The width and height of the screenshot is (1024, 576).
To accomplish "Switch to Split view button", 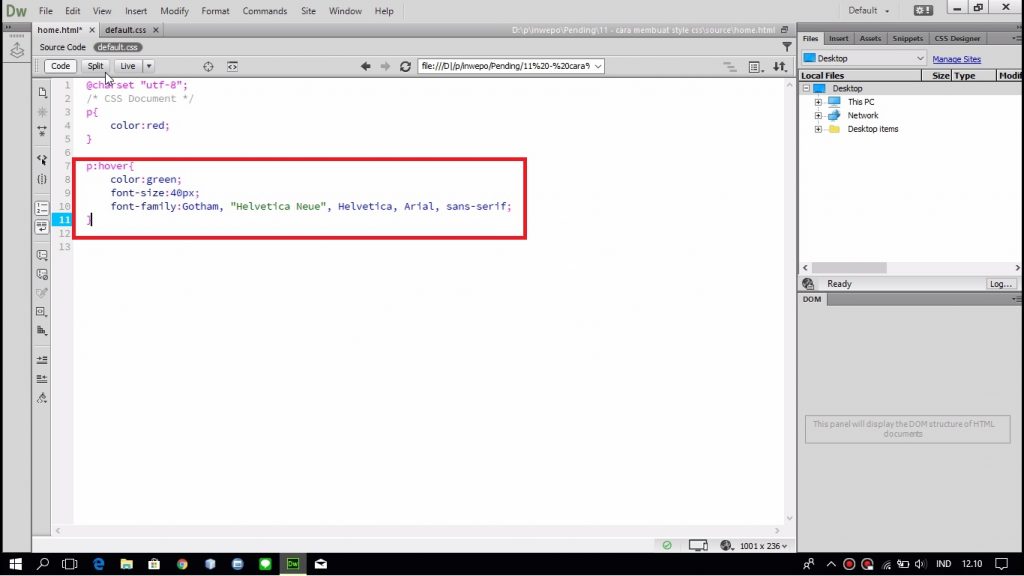I will [x=95, y=66].
